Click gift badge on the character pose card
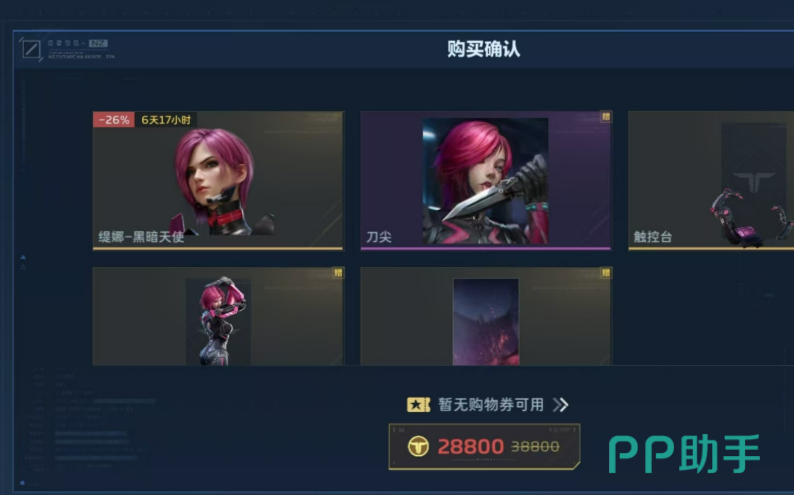Image resolution: width=794 pixels, height=495 pixels. point(338,273)
